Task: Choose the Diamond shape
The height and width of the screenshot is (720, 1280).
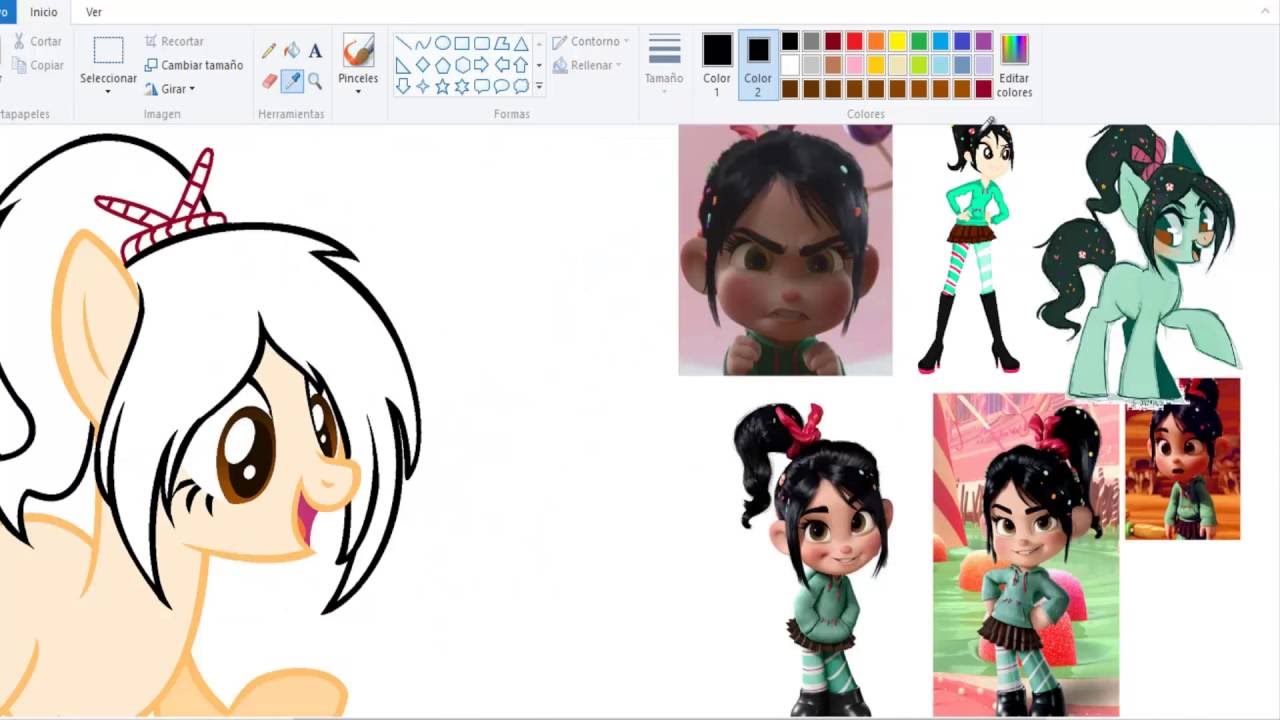Action: (x=423, y=65)
